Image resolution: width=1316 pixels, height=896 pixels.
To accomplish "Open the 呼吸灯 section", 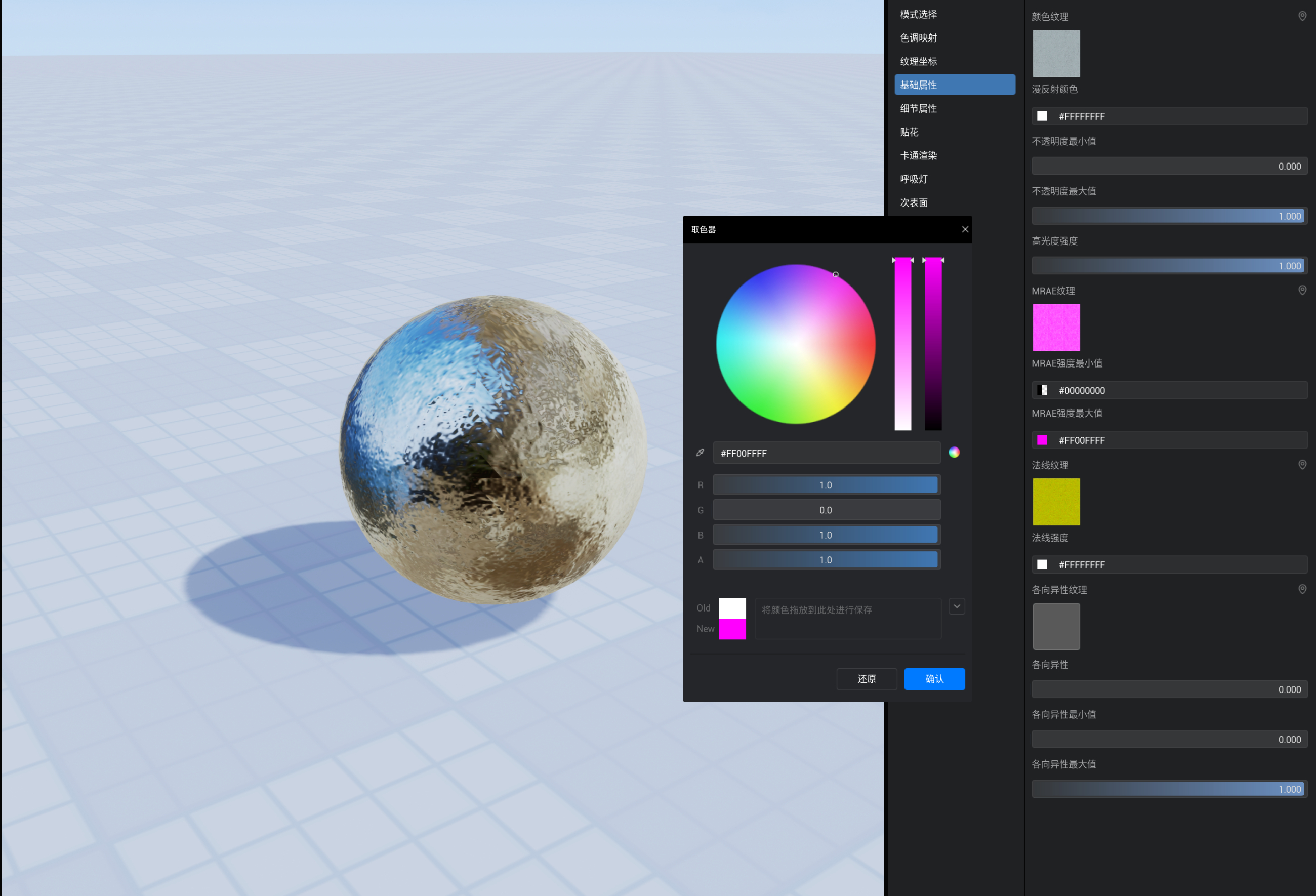I will 955,179.
